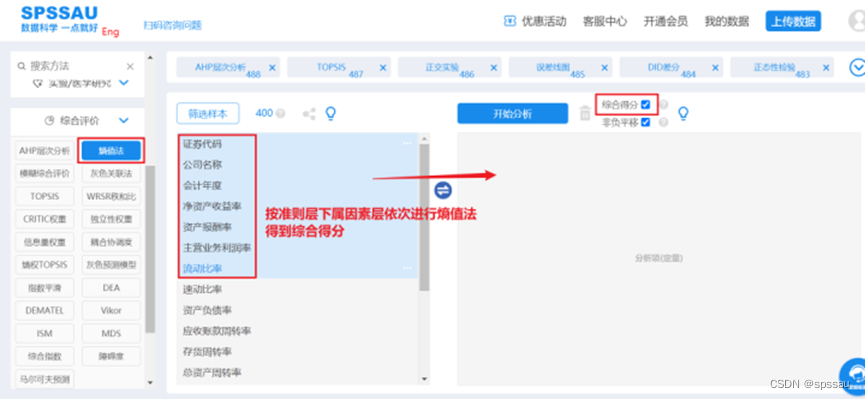Screen dimensions: 865x399
Task: Select the 熵值法 method
Action: [x=111, y=151]
